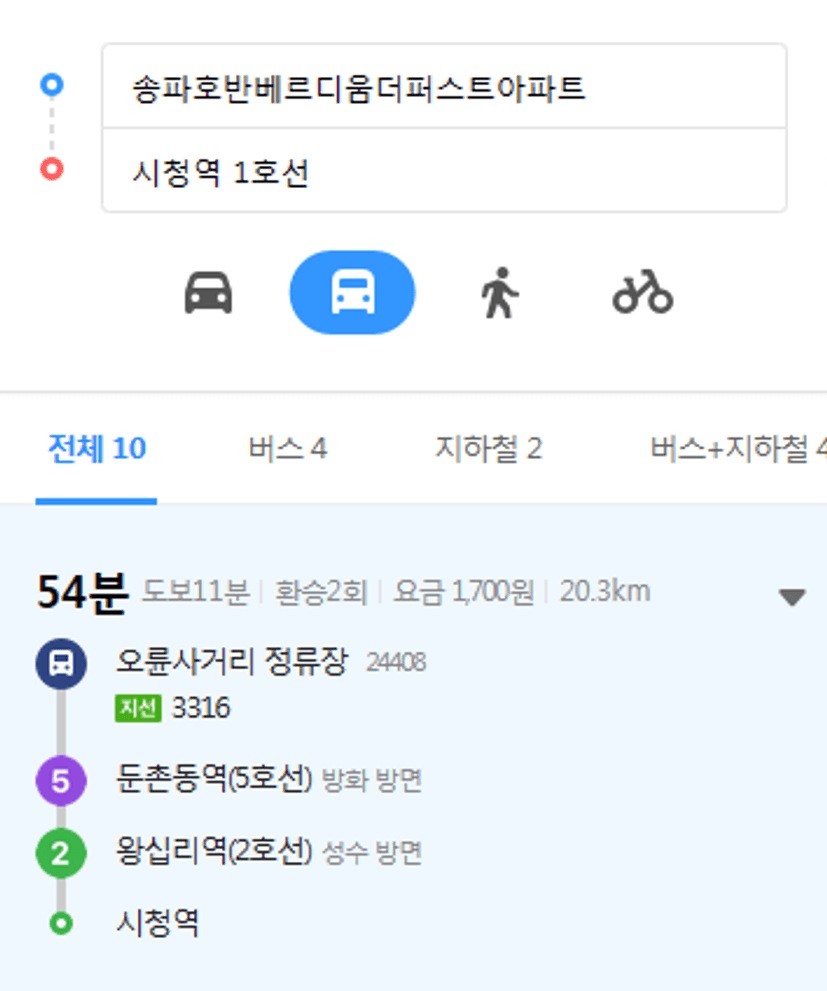Open the 버스+지하철 tab

(739, 449)
